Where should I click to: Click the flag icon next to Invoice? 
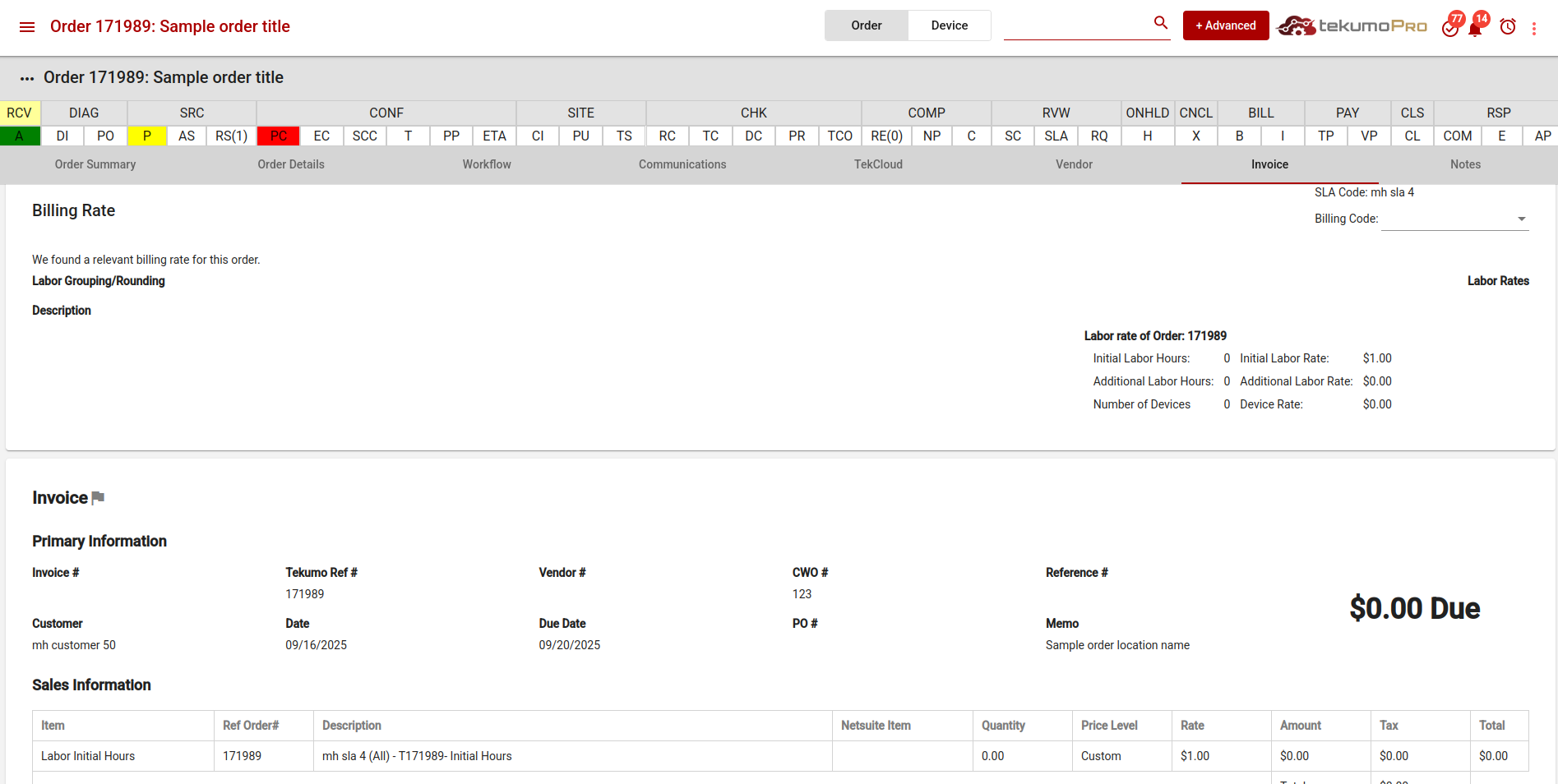point(99,498)
